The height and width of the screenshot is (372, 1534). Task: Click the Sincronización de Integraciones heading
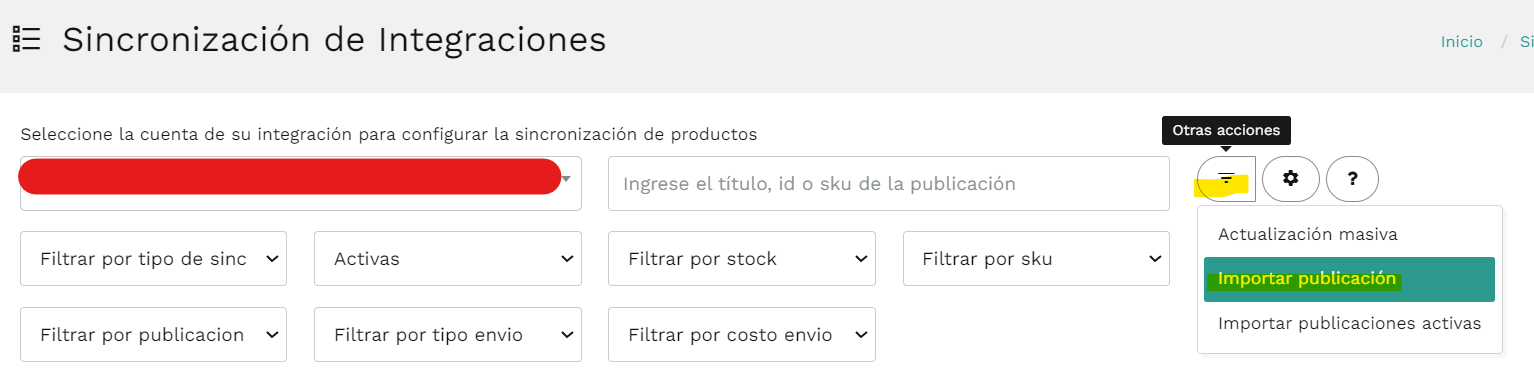point(334,40)
